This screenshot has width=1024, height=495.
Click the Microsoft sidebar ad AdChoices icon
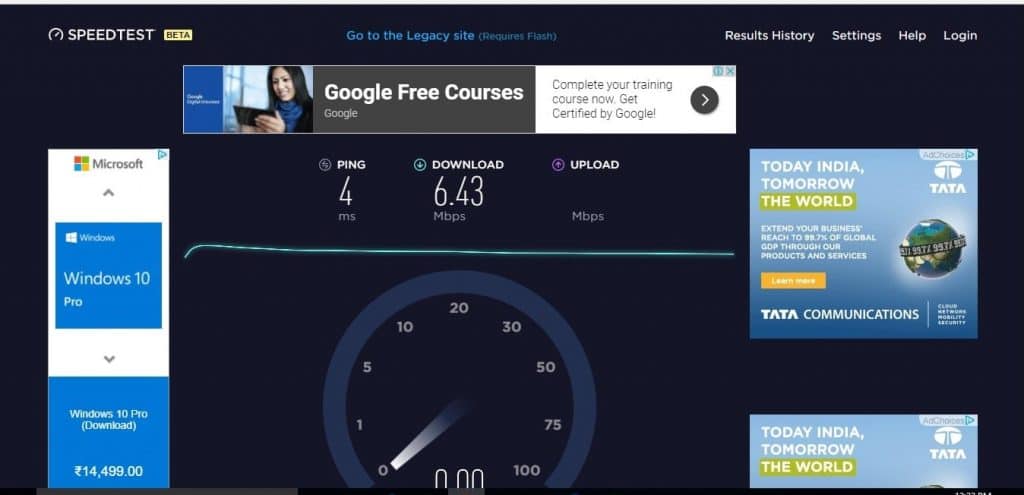pos(163,155)
